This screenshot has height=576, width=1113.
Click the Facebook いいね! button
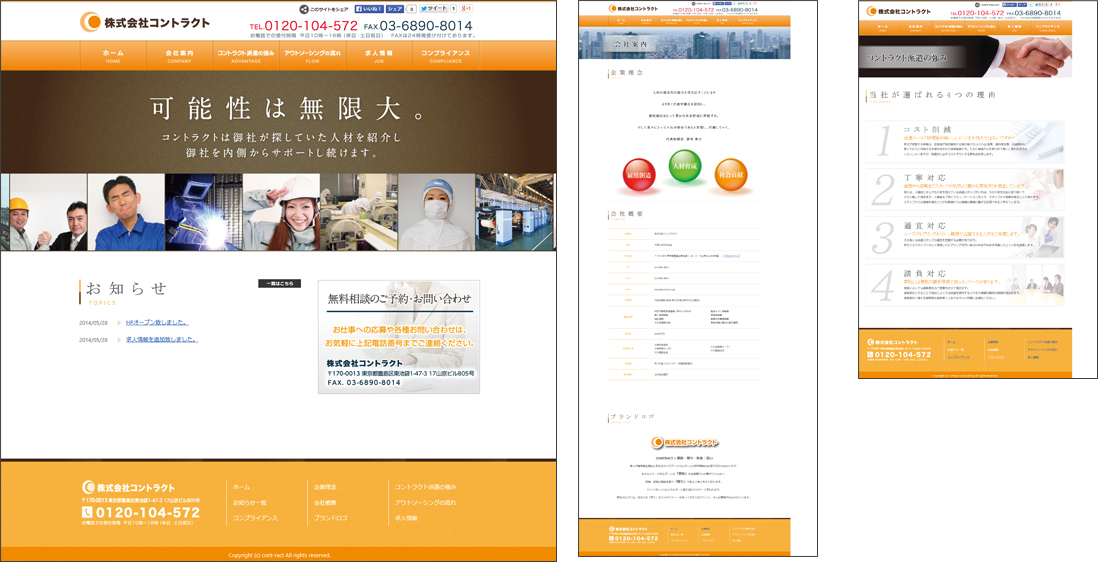tap(369, 9)
